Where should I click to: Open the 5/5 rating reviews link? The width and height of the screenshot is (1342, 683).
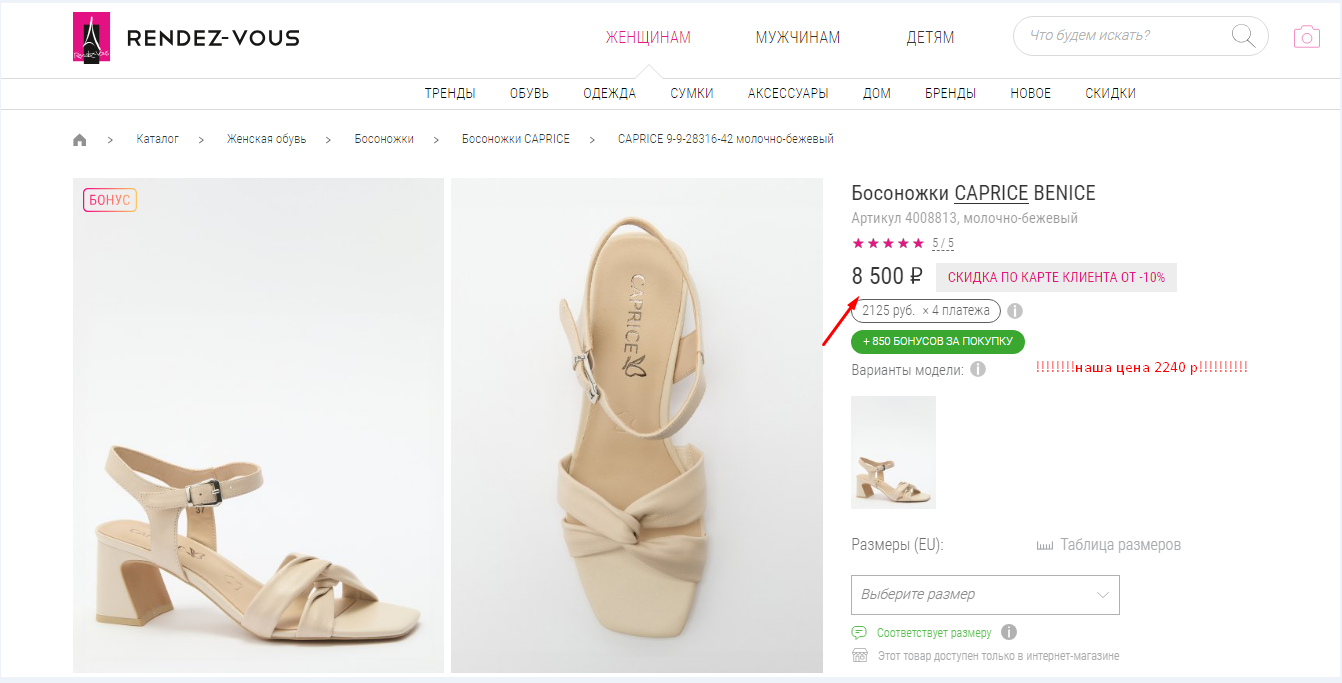tap(943, 243)
